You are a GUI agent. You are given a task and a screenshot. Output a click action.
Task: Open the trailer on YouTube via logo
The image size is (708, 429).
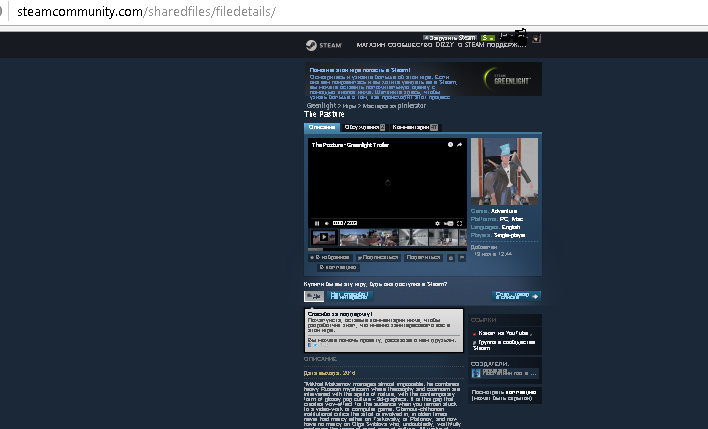click(448, 223)
